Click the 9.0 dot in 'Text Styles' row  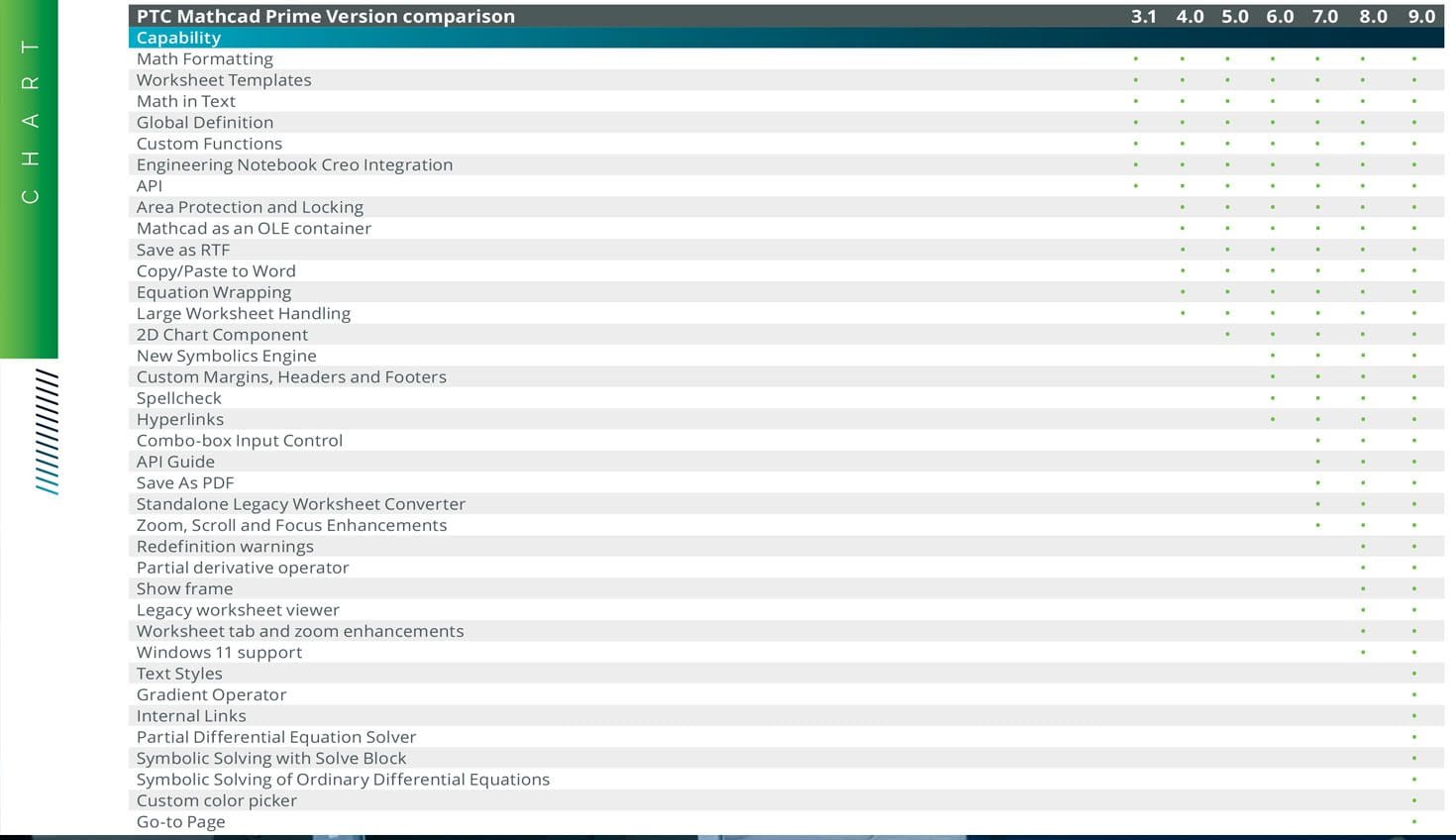click(x=1414, y=674)
